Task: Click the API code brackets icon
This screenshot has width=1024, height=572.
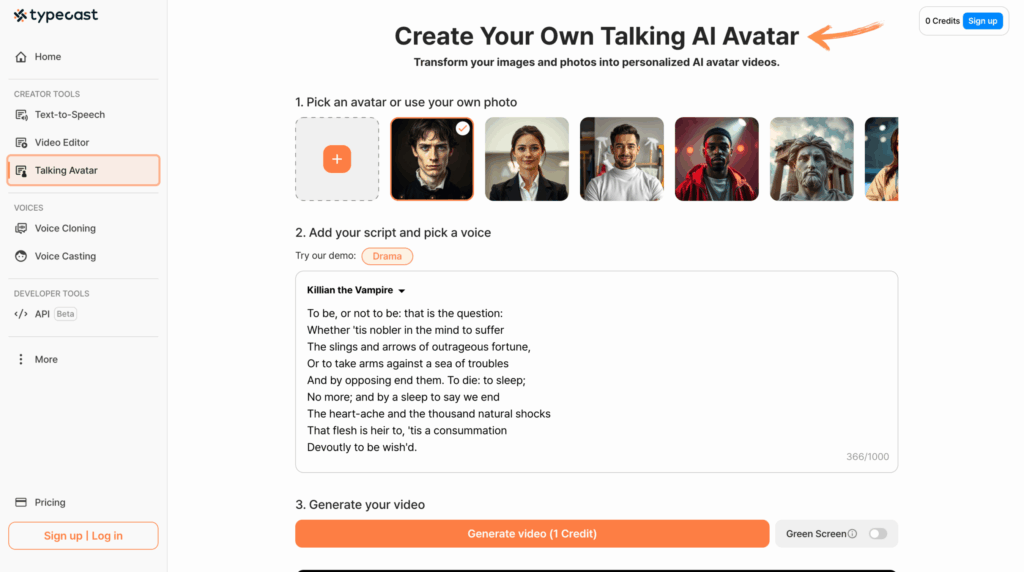Action: tap(21, 314)
